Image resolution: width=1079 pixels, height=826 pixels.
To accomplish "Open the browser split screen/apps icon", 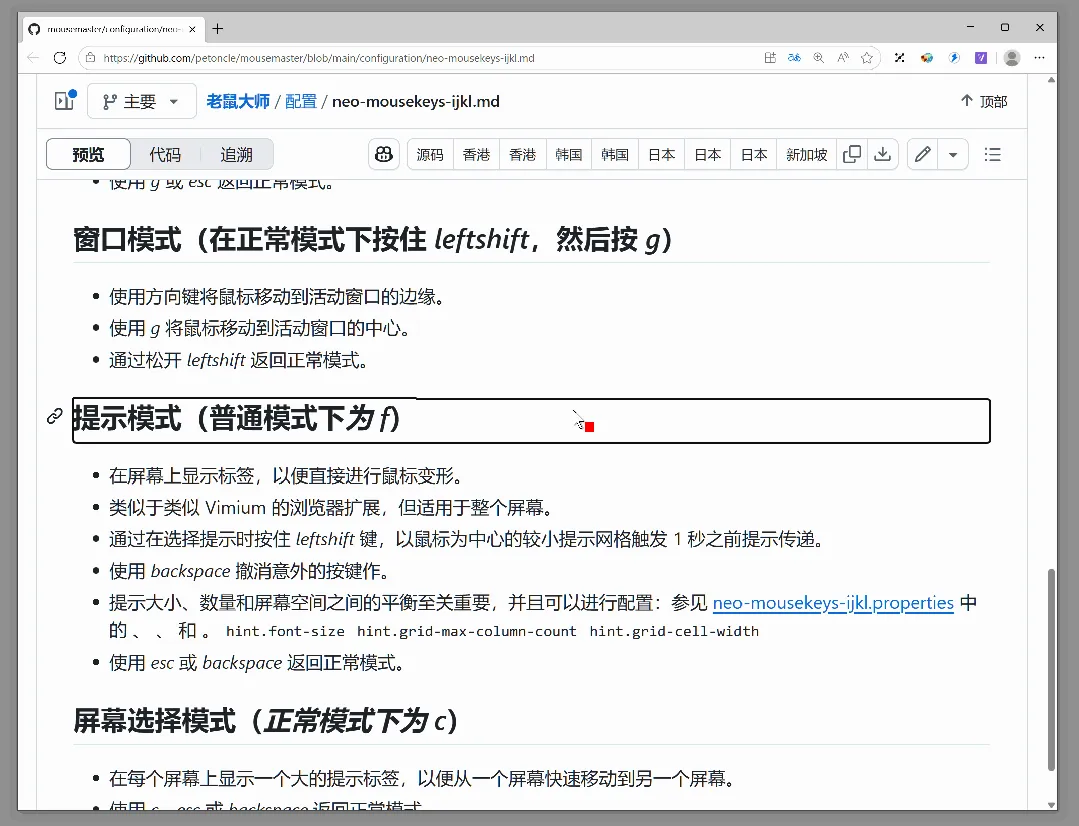I will pos(770,58).
